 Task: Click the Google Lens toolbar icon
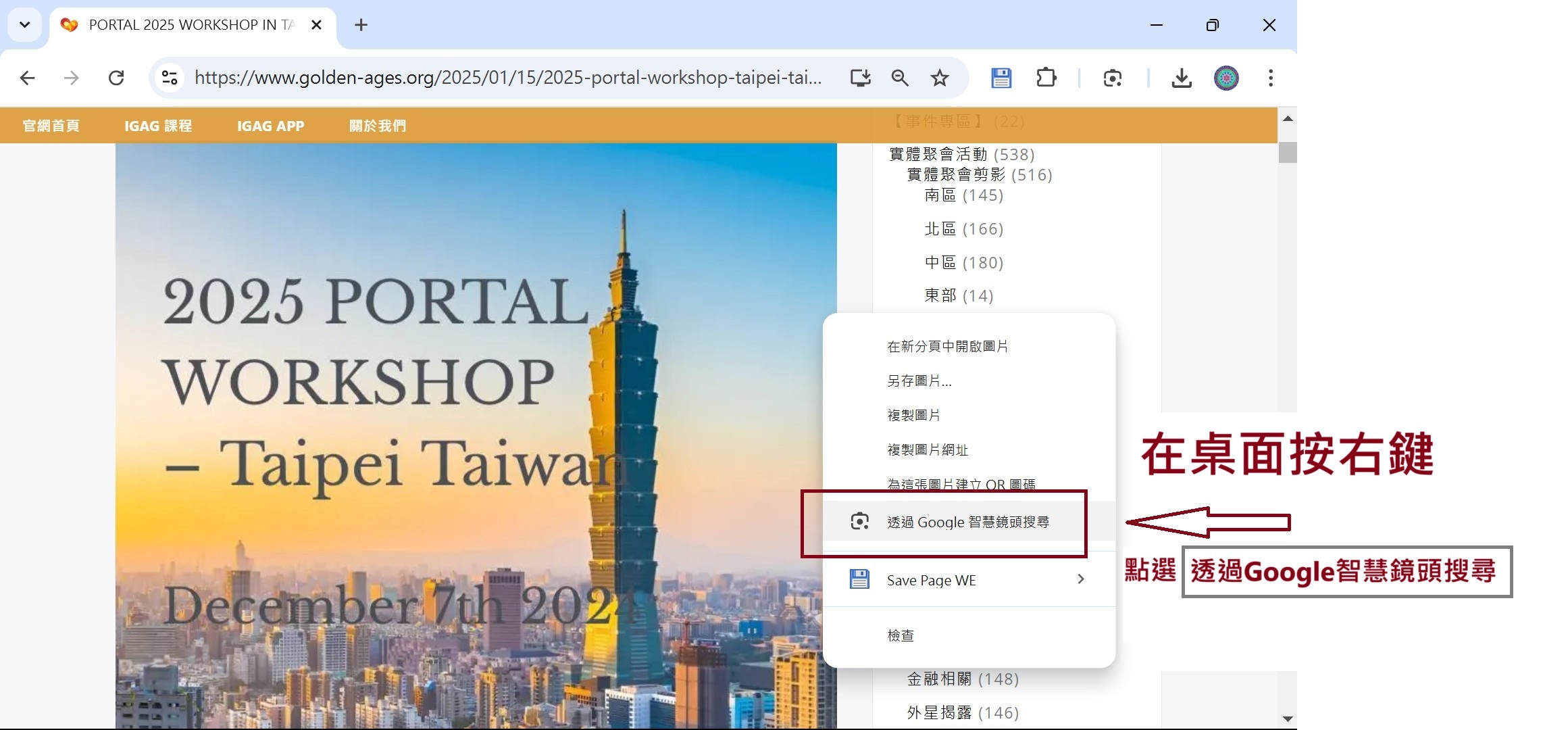coord(1113,78)
